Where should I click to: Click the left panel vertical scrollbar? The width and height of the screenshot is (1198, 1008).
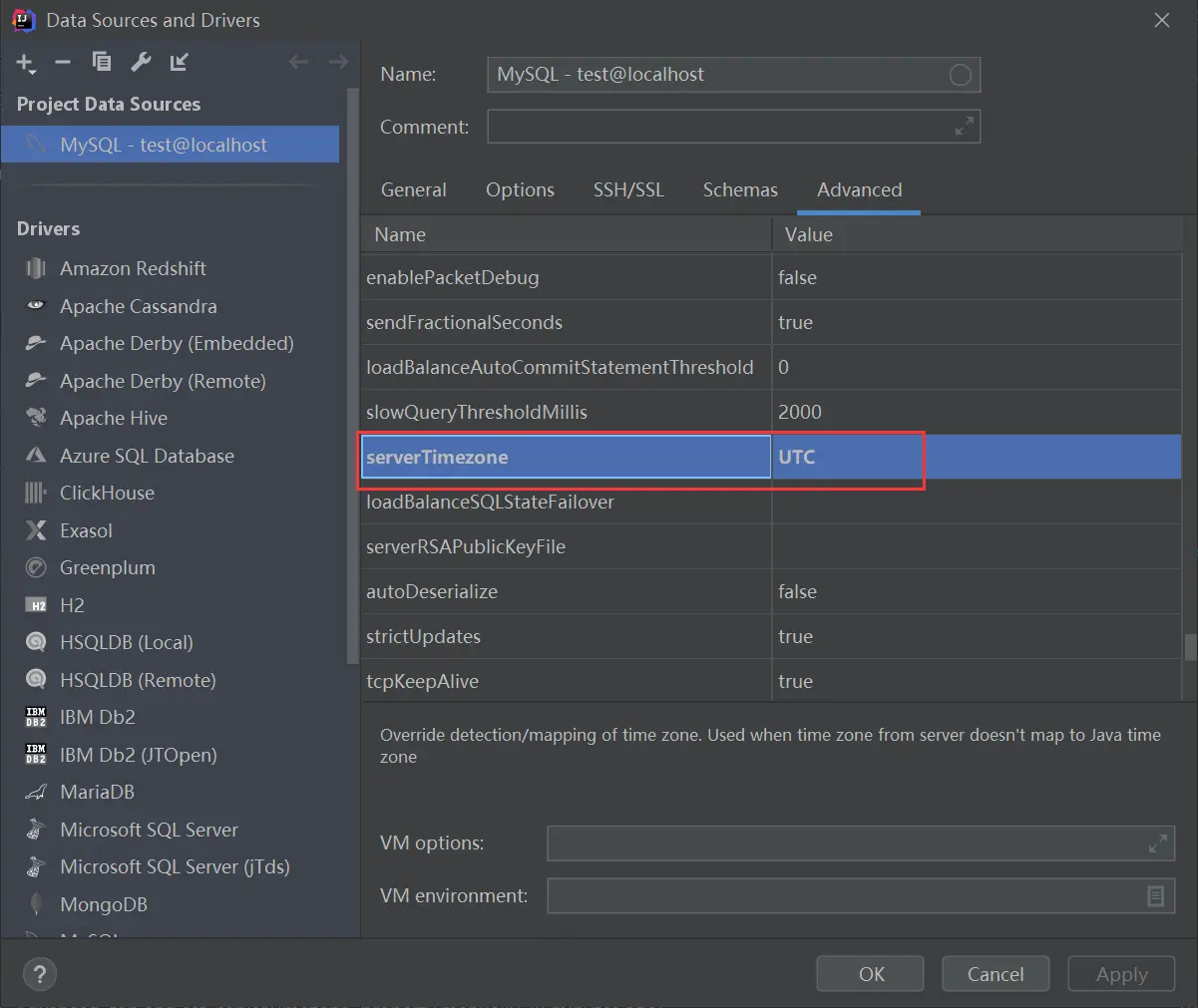click(x=351, y=376)
